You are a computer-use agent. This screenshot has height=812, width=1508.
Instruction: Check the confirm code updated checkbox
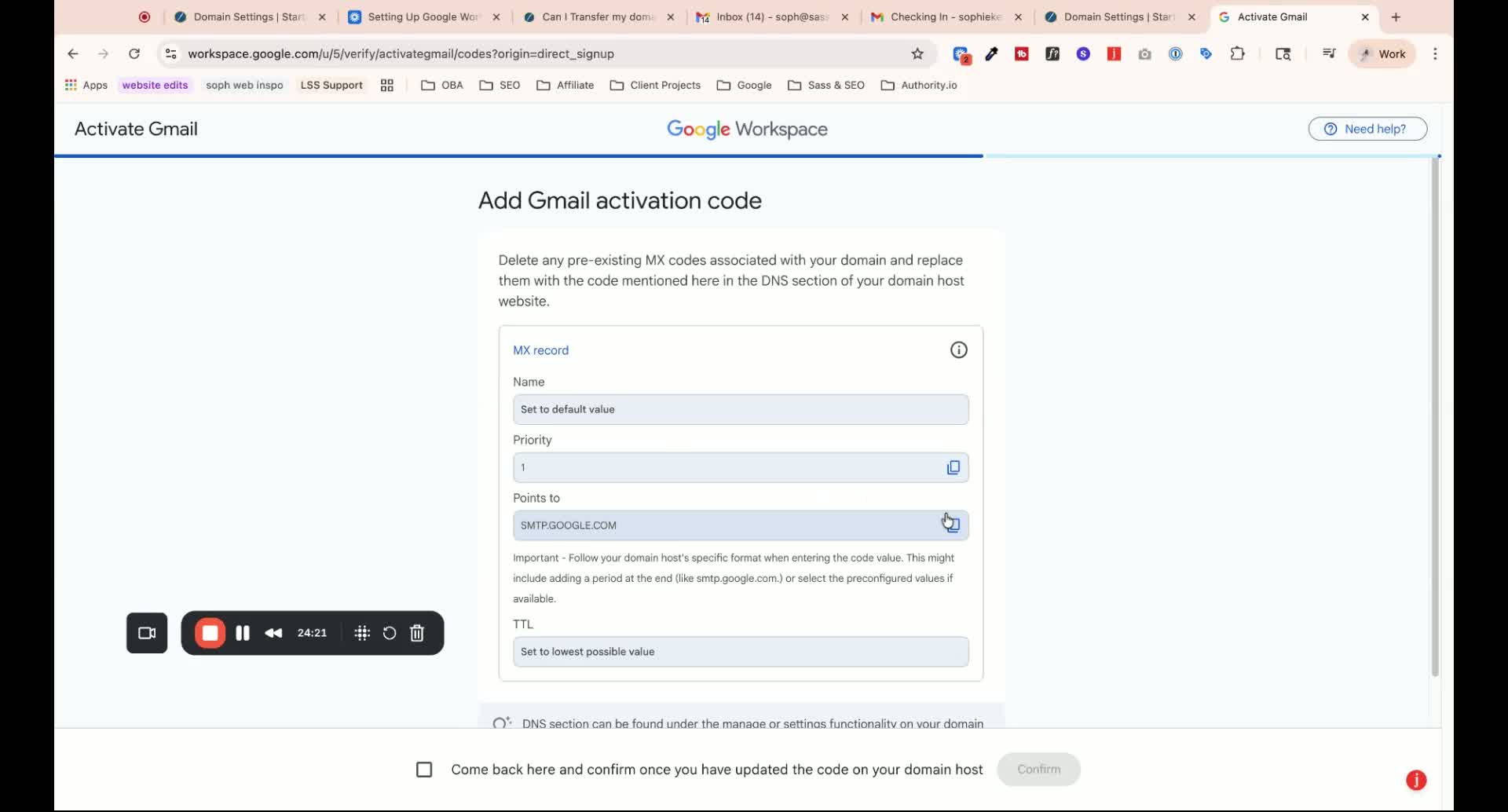point(424,770)
